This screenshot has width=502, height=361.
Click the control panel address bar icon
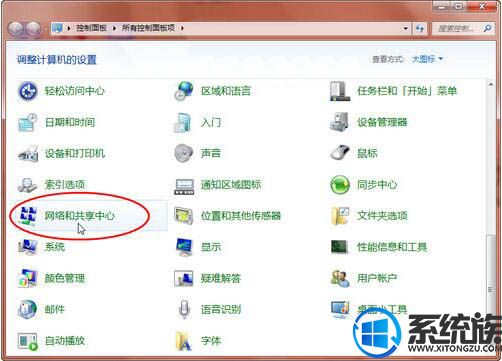(58, 28)
